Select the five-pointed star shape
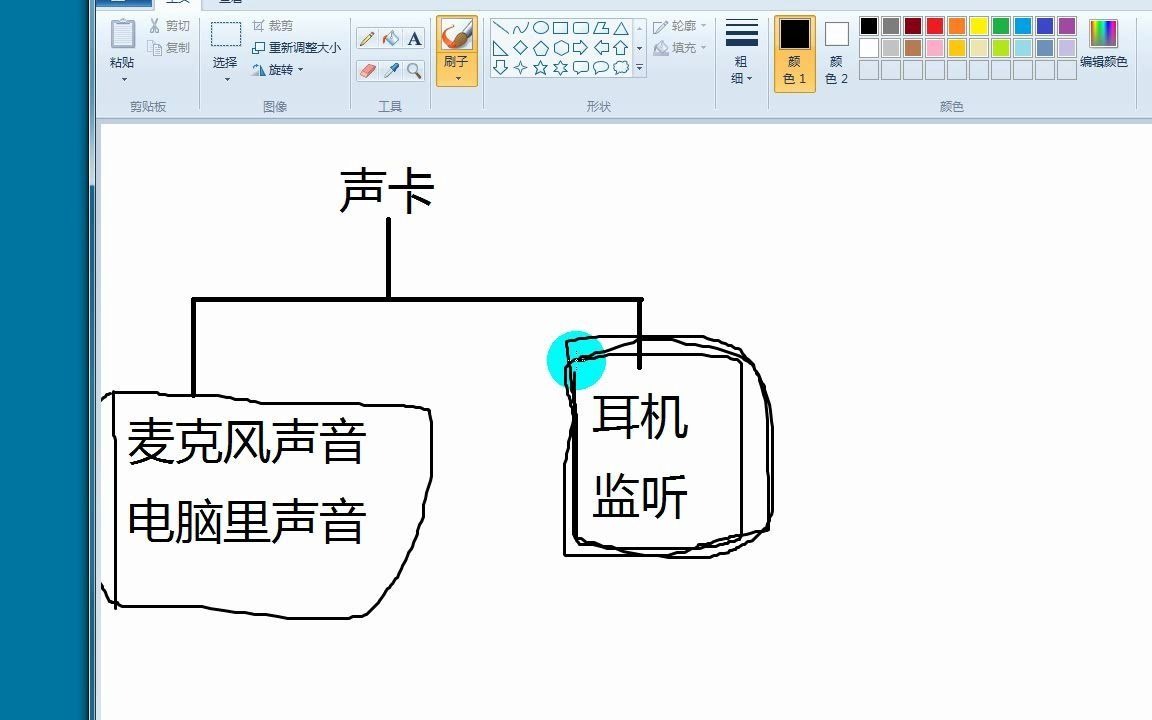 point(541,68)
